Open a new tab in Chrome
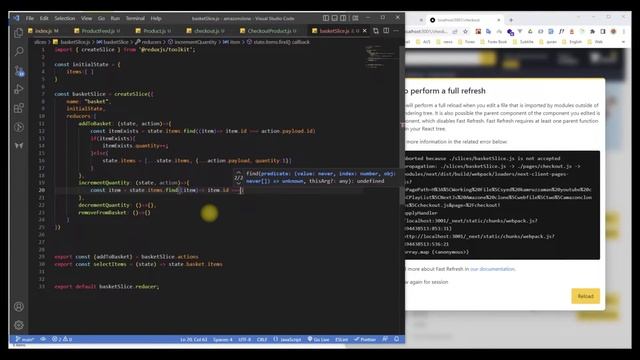640x360 pixels. pos(511,20)
